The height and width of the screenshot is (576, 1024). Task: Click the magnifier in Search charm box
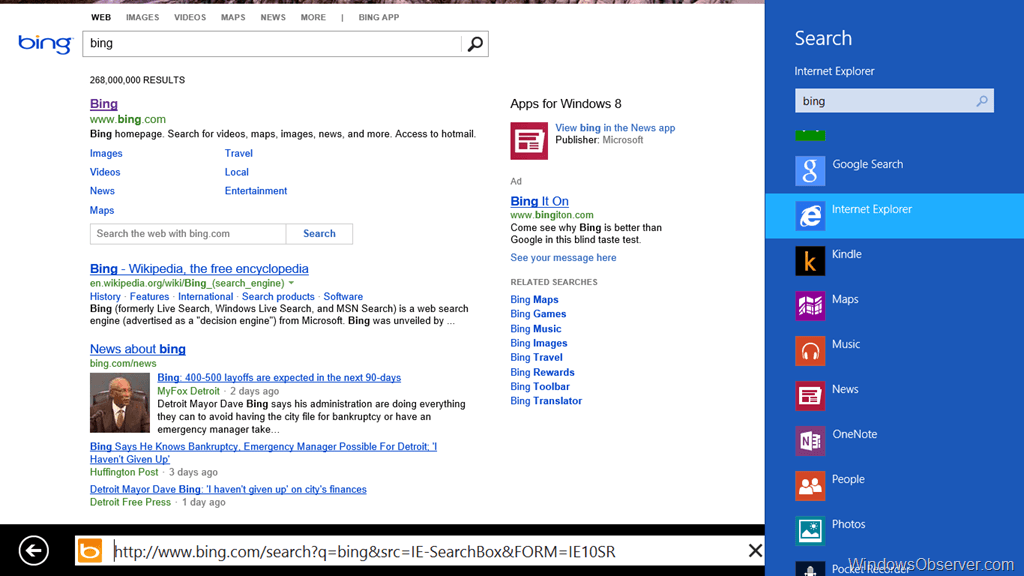(982, 101)
